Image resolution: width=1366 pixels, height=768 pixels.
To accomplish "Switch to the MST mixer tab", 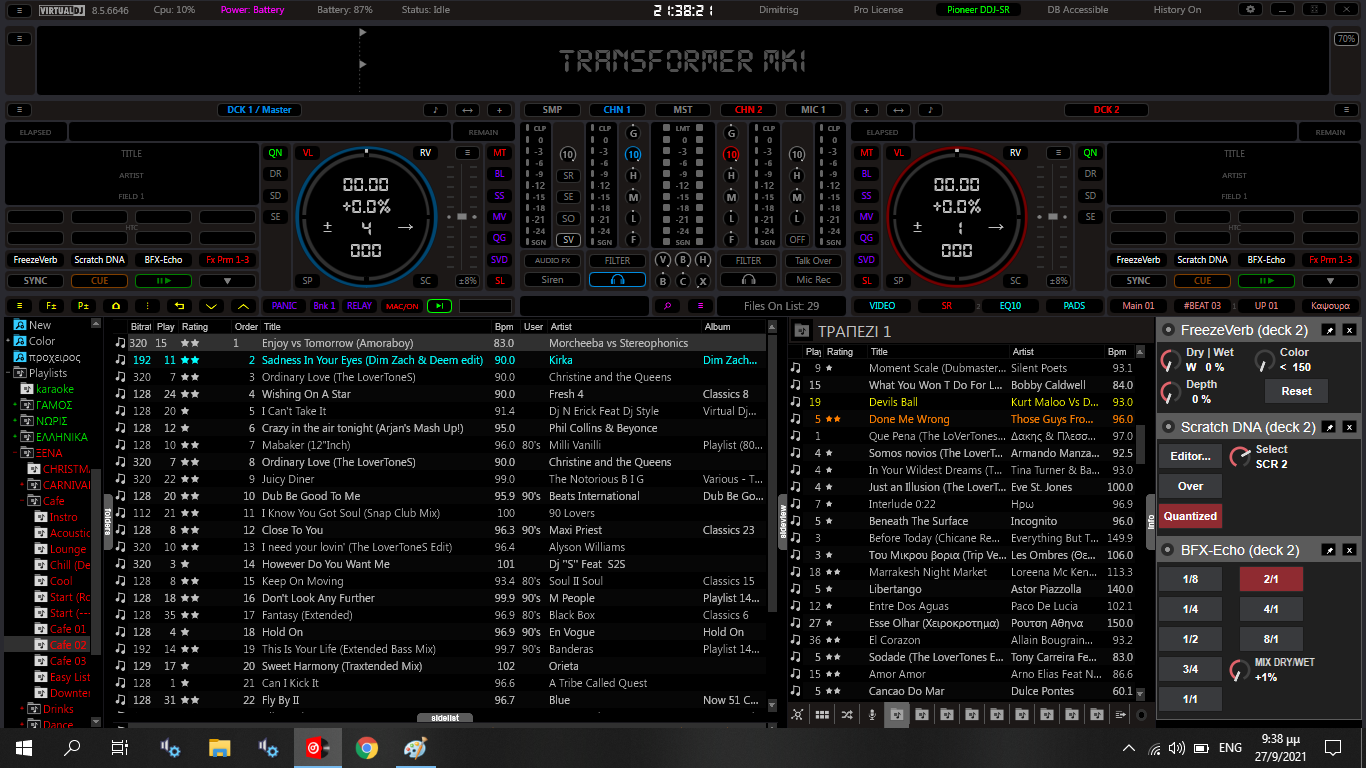I will click(683, 110).
